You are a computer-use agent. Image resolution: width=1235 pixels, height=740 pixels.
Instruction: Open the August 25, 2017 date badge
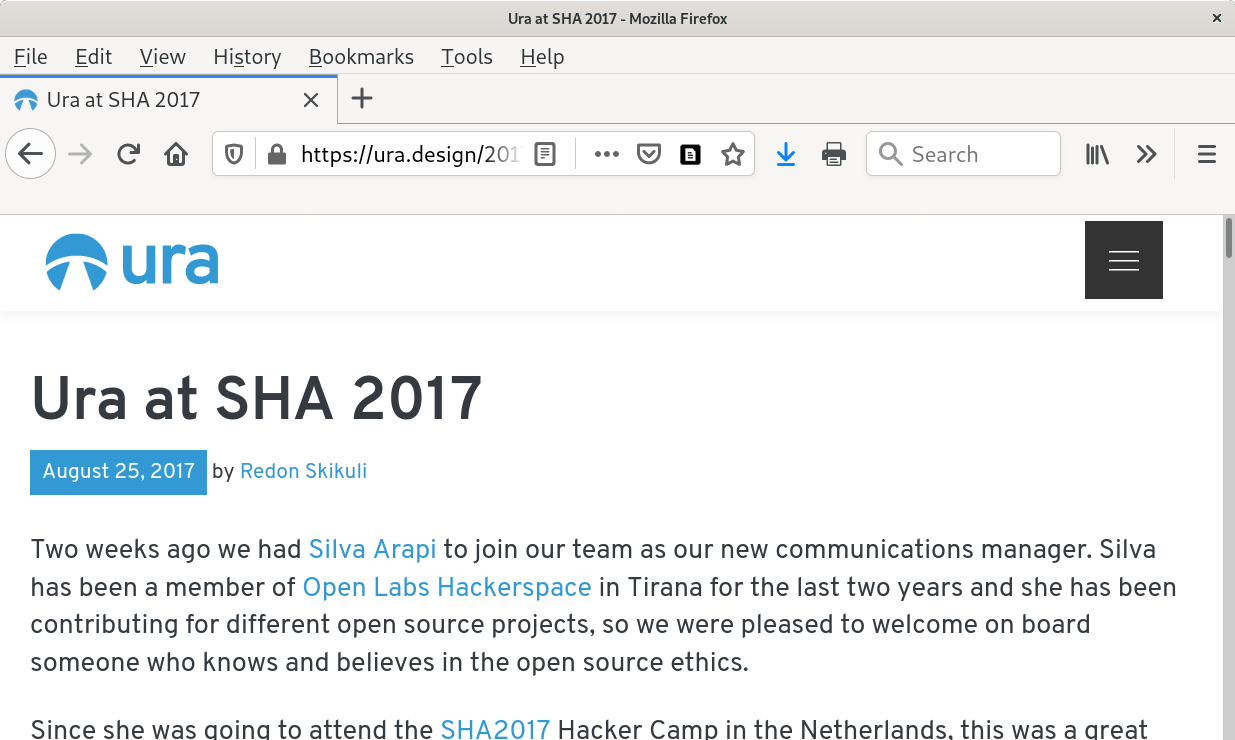(x=118, y=472)
